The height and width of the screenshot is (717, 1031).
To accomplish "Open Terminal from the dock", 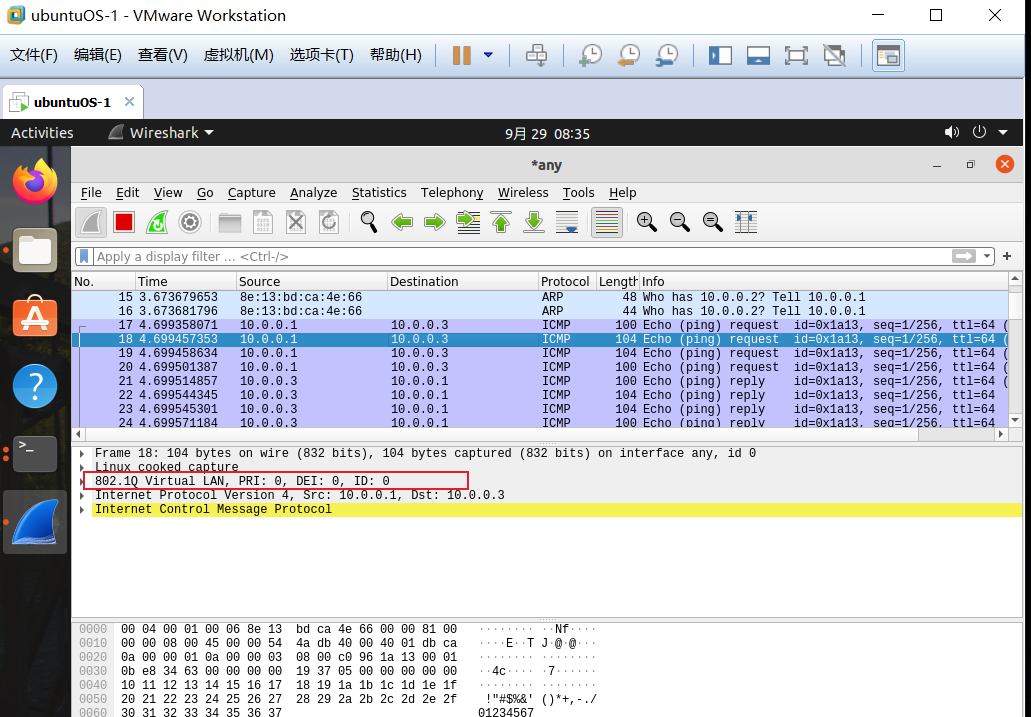I will [x=36, y=453].
